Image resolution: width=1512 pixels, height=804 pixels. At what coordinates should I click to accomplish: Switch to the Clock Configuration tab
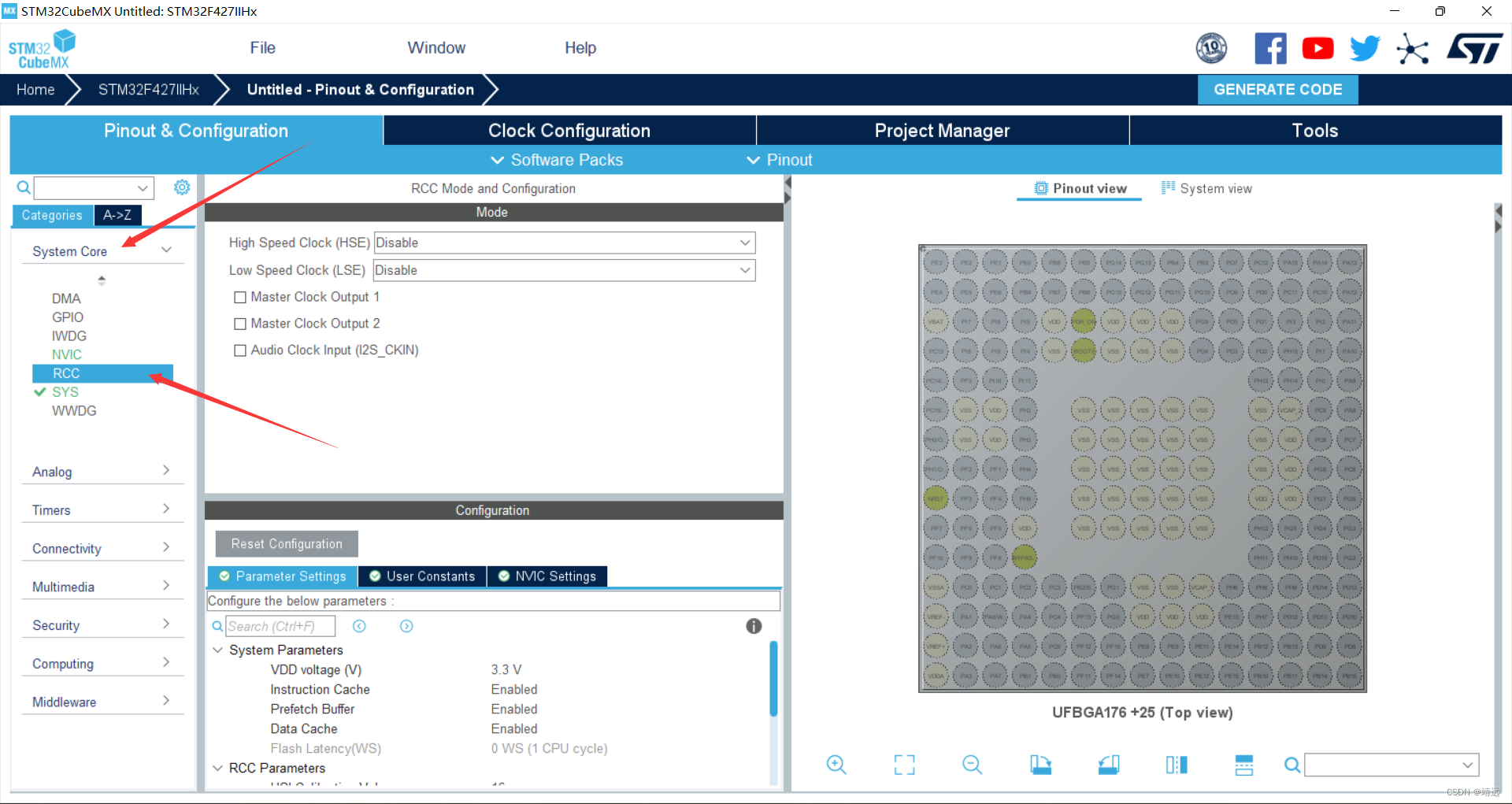[x=569, y=131]
